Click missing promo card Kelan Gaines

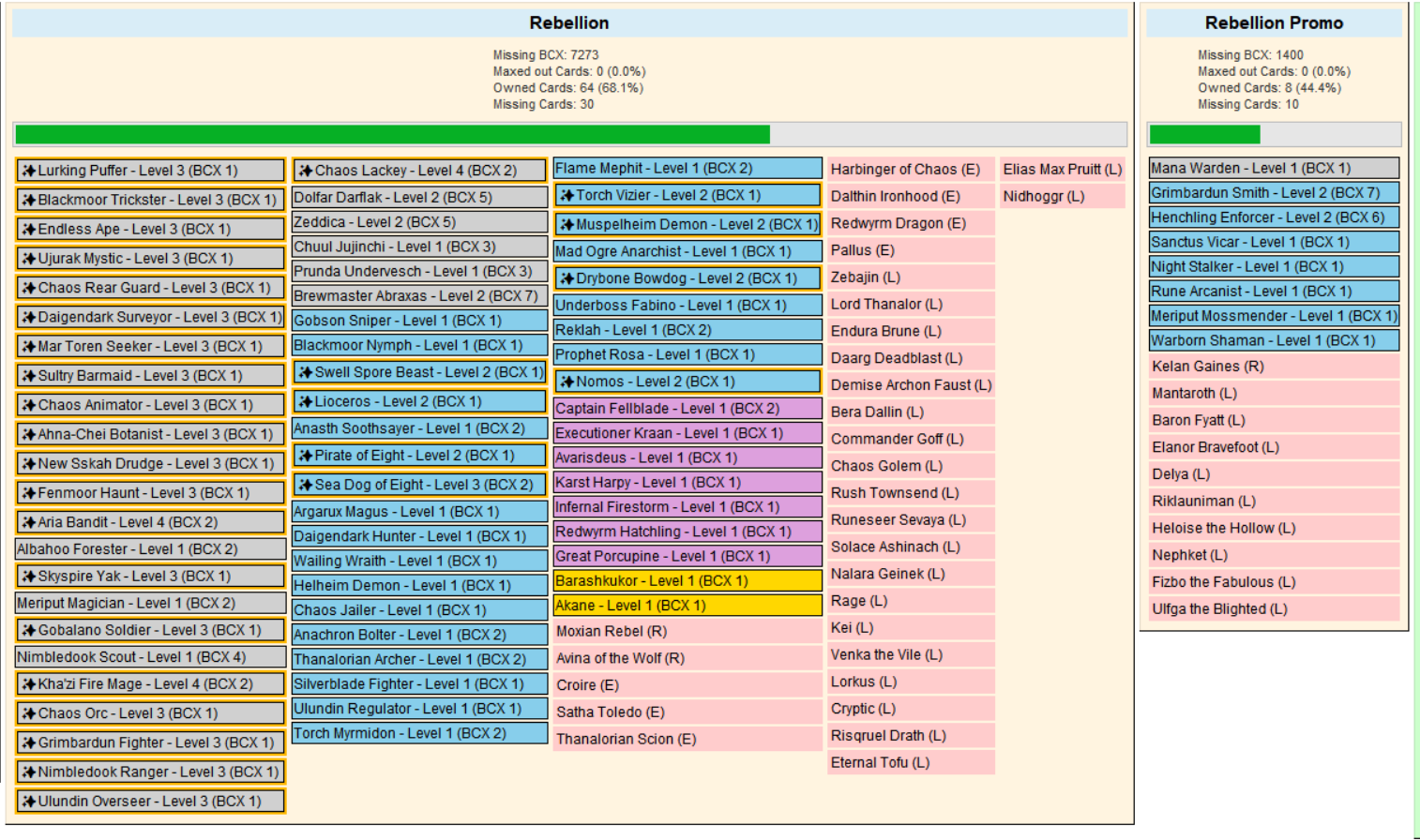click(1273, 367)
